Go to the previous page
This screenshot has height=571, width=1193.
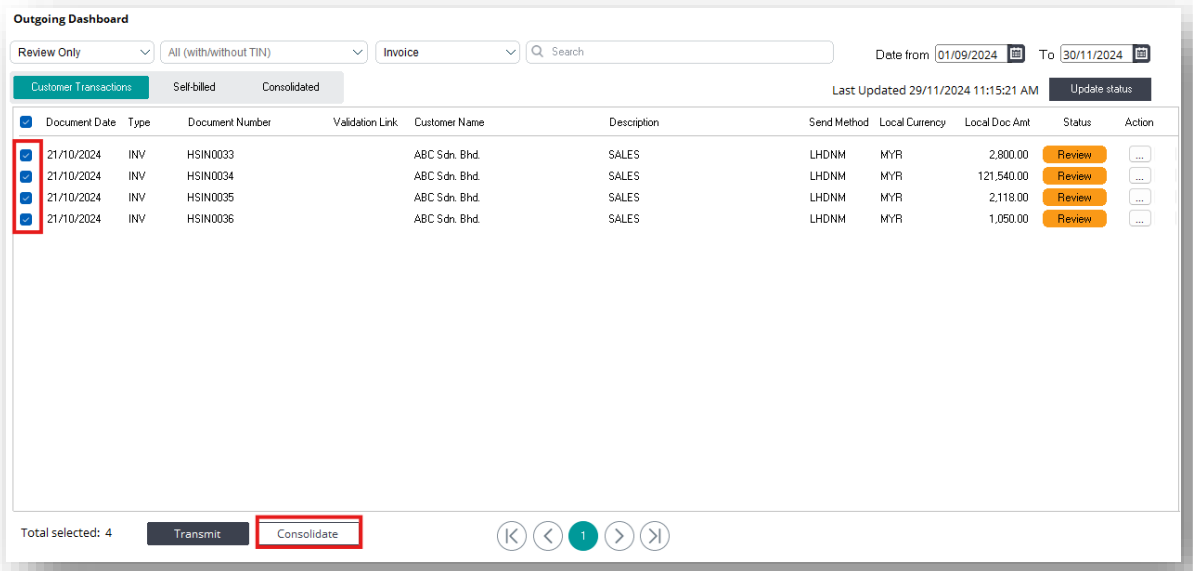point(547,536)
